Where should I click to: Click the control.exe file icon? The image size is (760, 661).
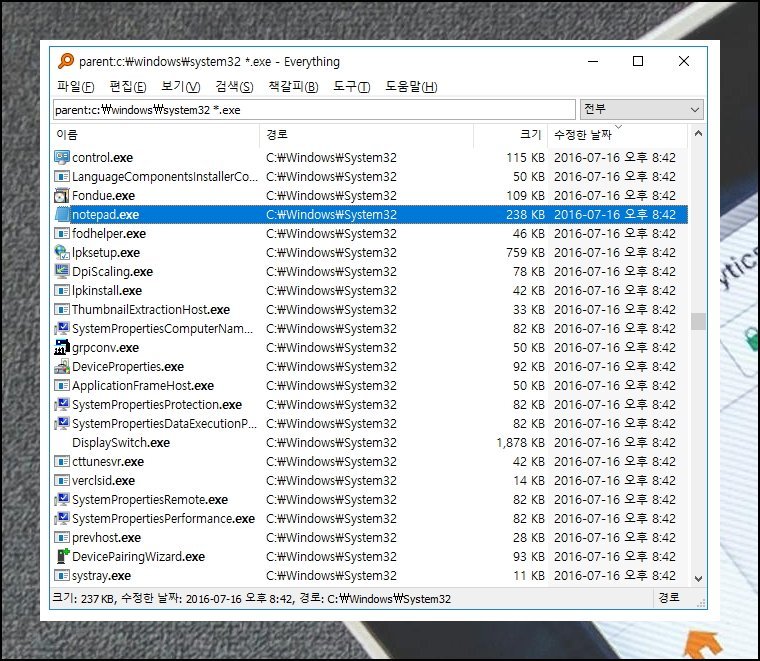pos(62,157)
